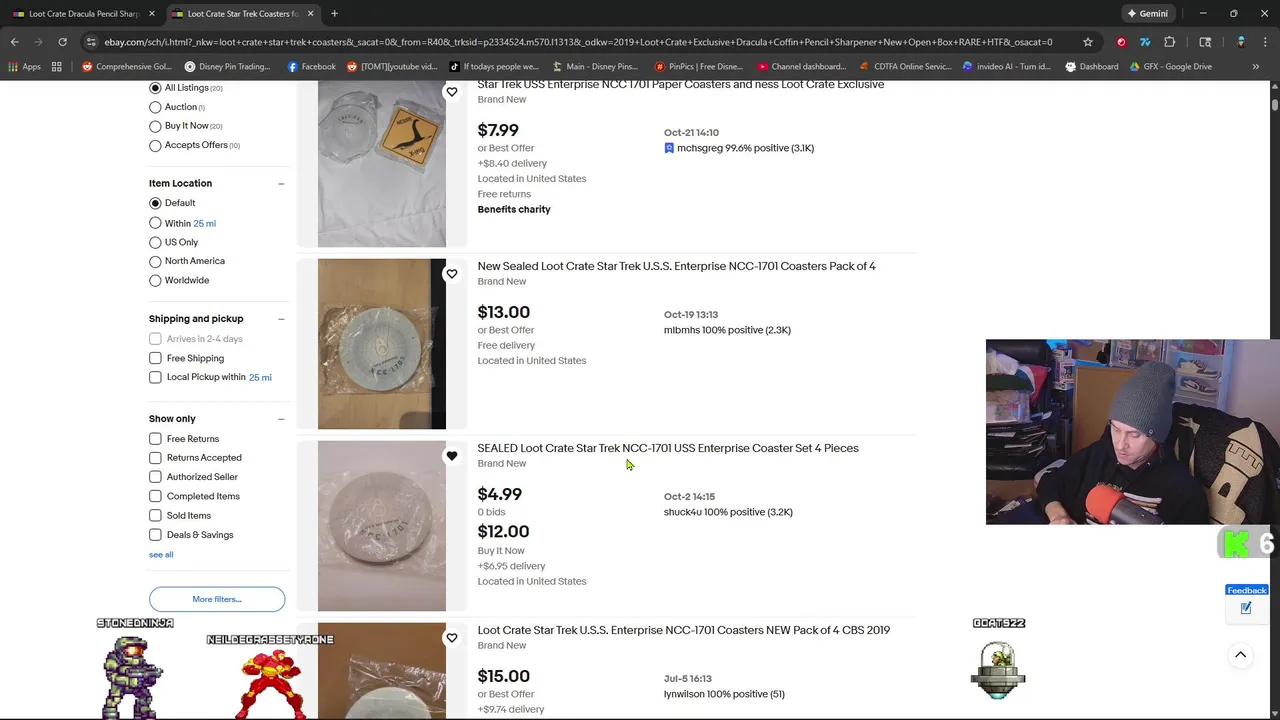
Task: Click the scroll-to-top arrow button
Action: point(1240,655)
